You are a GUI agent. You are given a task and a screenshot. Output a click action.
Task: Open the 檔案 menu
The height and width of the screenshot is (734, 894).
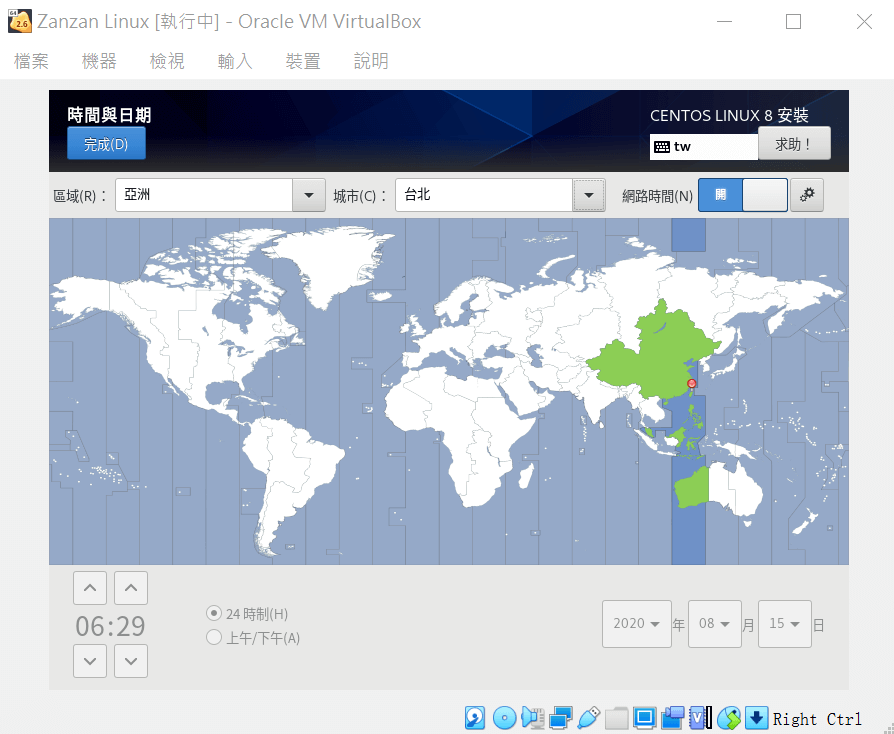tap(31, 61)
